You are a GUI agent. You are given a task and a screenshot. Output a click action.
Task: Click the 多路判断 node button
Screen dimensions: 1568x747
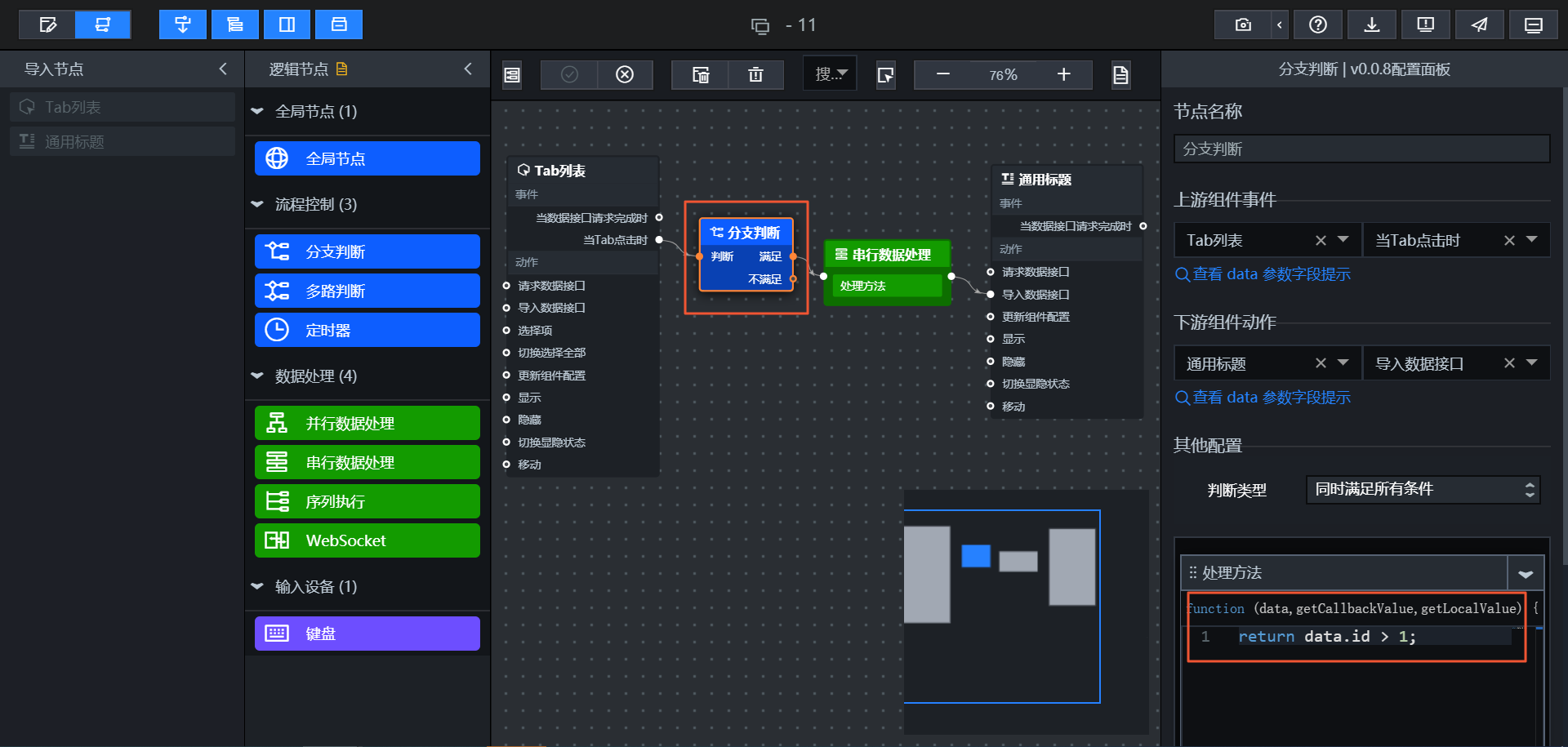click(367, 291)
